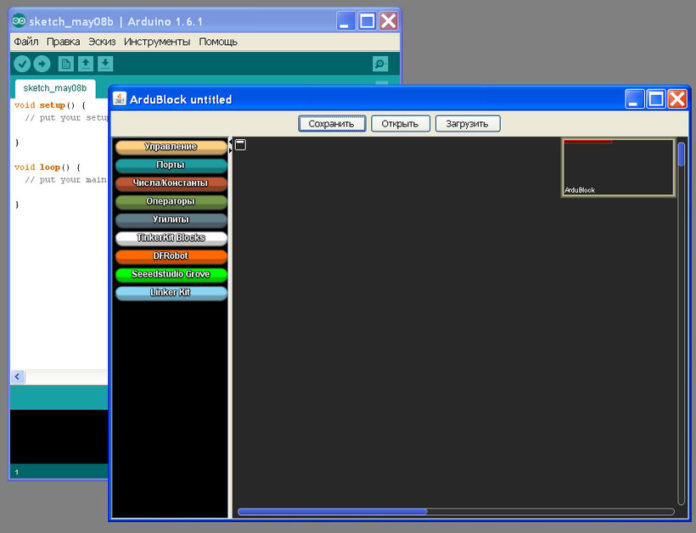Expand the Порты block category
696x533 pixels.
(x=171, y=165)
